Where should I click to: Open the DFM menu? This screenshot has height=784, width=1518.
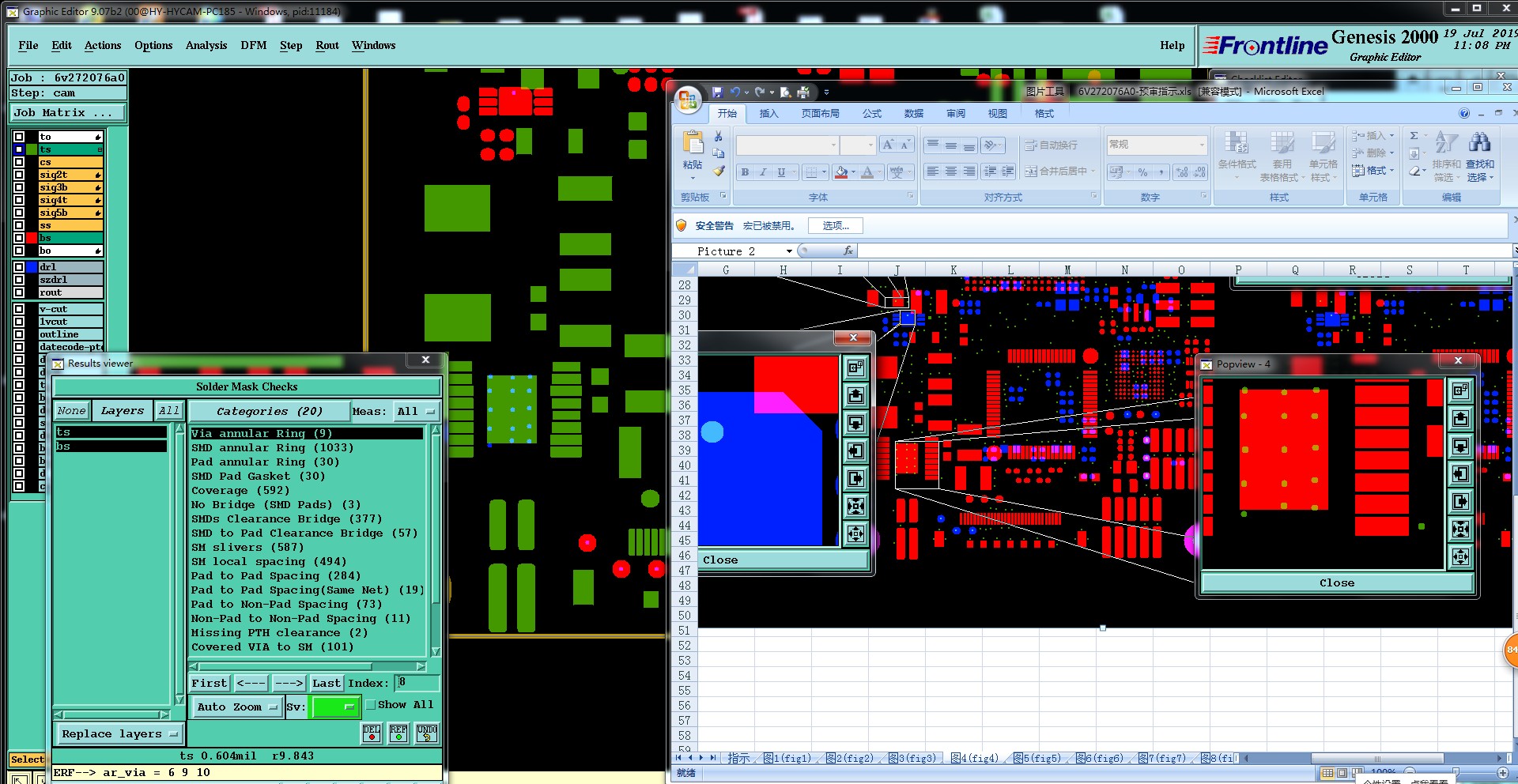[x=254, y=46]
